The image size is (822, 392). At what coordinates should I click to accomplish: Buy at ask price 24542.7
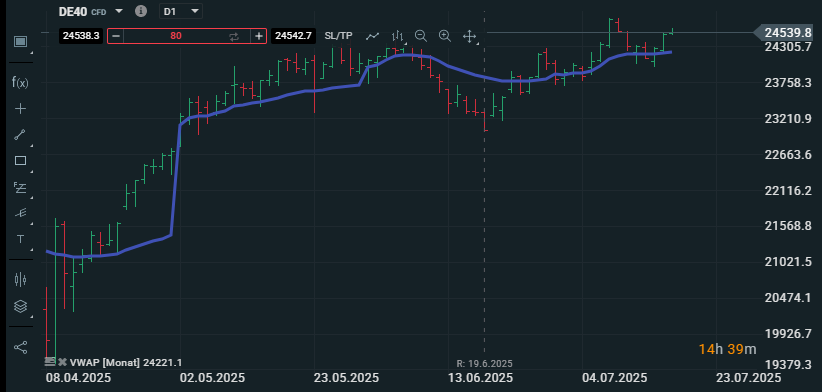point(294,36)
